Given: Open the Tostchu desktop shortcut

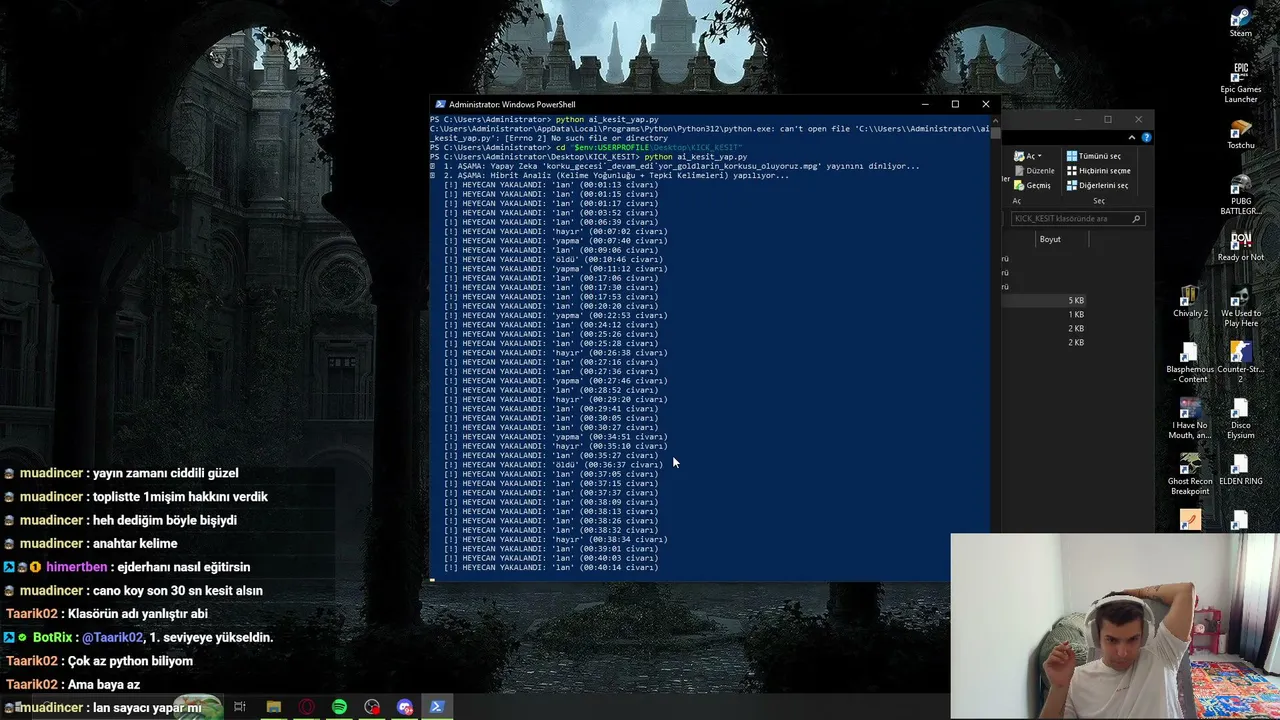Looking at the screenshot, I should pyautogui.click(x=1240, y=133).
